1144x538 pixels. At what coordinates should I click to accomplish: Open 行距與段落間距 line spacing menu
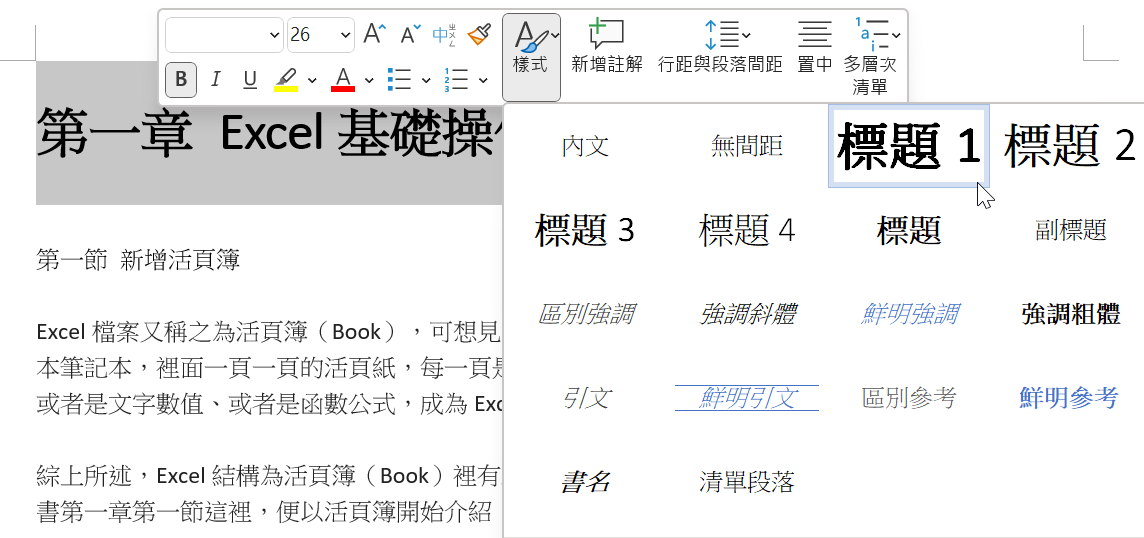[x=720, y=47]
